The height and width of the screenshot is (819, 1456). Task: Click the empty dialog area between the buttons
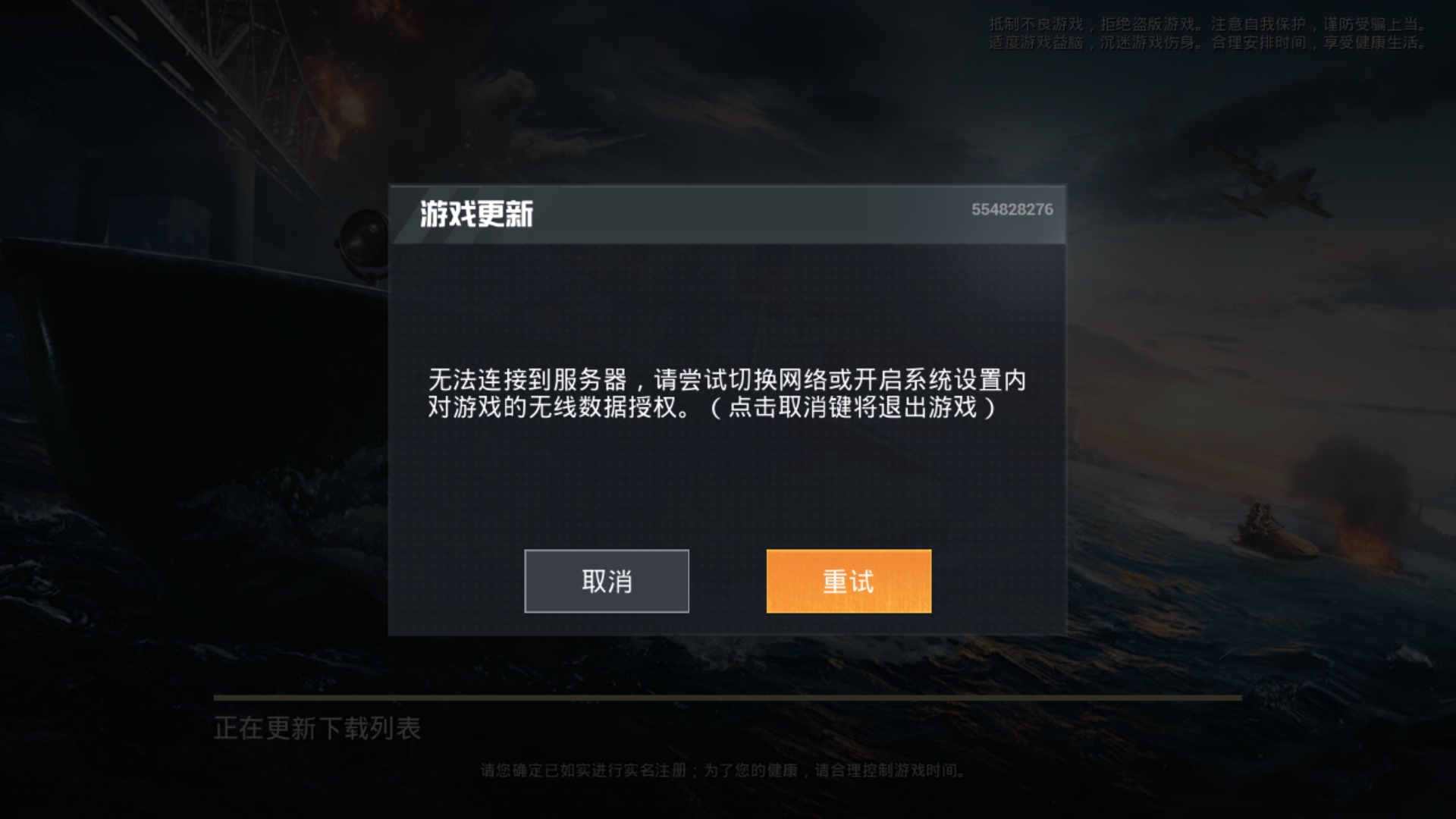coord(728,581)
